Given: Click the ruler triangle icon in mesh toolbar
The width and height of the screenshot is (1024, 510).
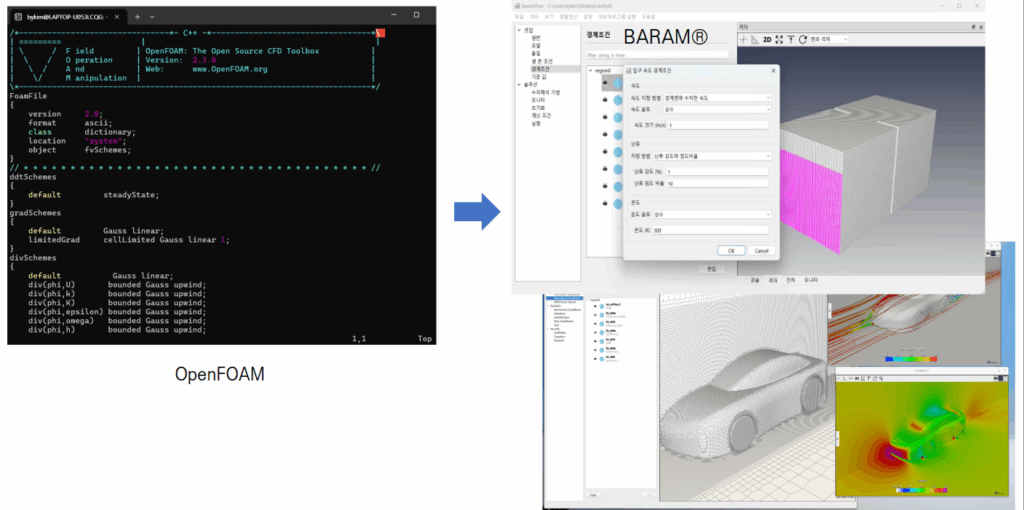Looking at the screenshot, I should coord(756,39).
